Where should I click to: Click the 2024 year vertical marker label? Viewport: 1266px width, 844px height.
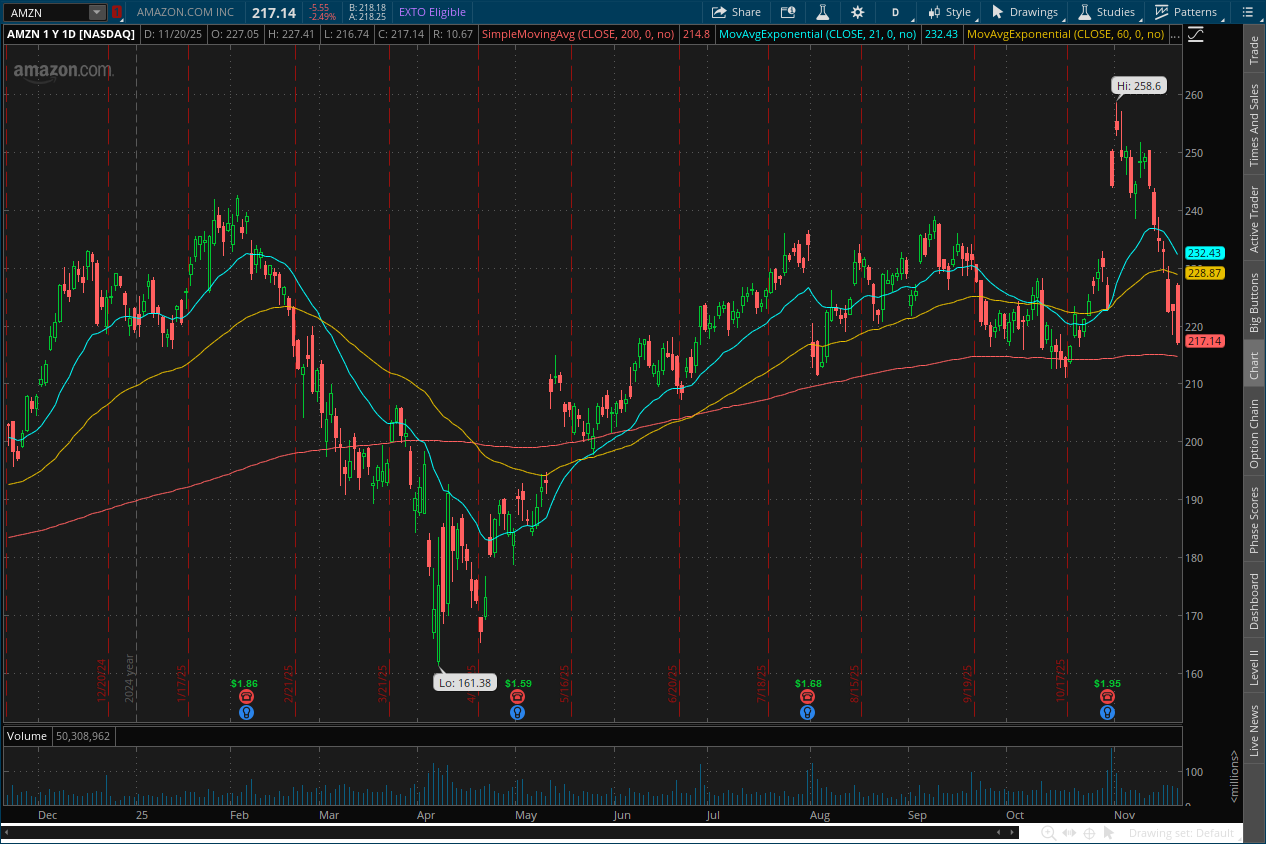pyautogui.click(x=129, y=679)
